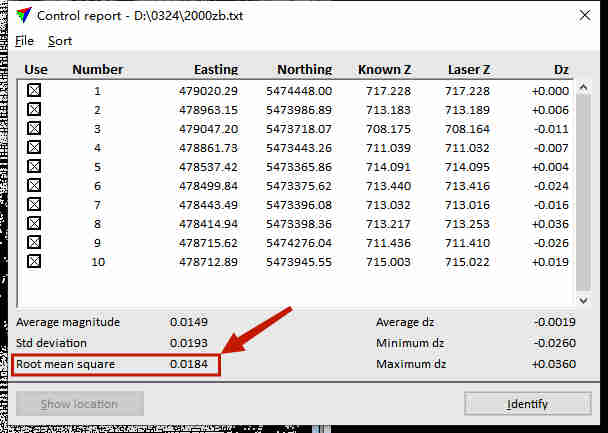Viewport: 608px width, 433px height.
Task: Uncheck the Use box for point 1
Action: (34, 91)
